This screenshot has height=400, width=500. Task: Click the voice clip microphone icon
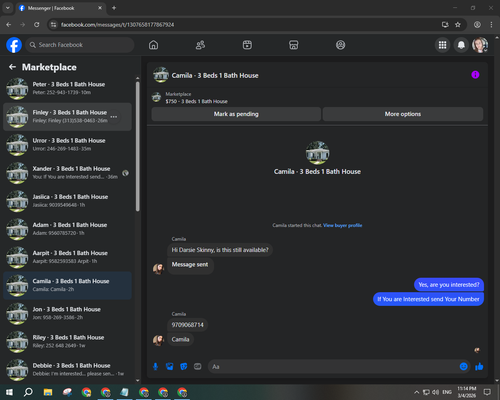[155, 367]
